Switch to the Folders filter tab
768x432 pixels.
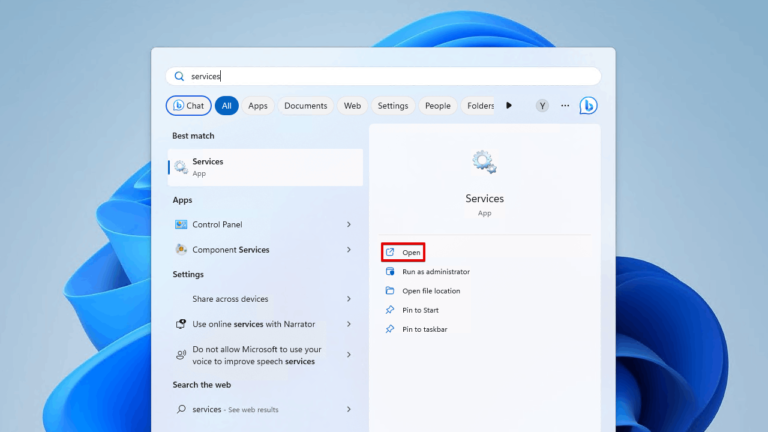click(479, 106)
